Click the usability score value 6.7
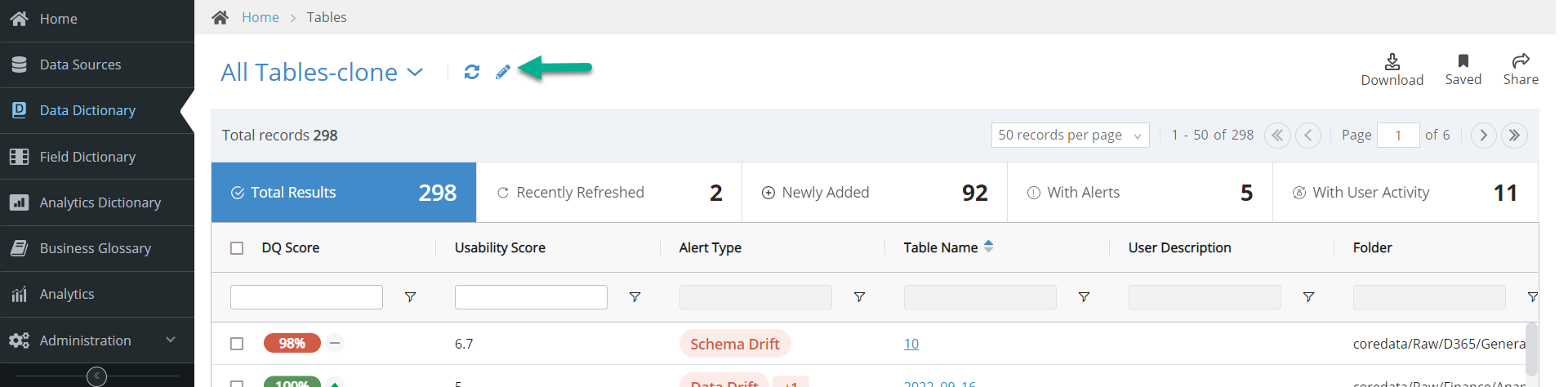 [464, 344]
